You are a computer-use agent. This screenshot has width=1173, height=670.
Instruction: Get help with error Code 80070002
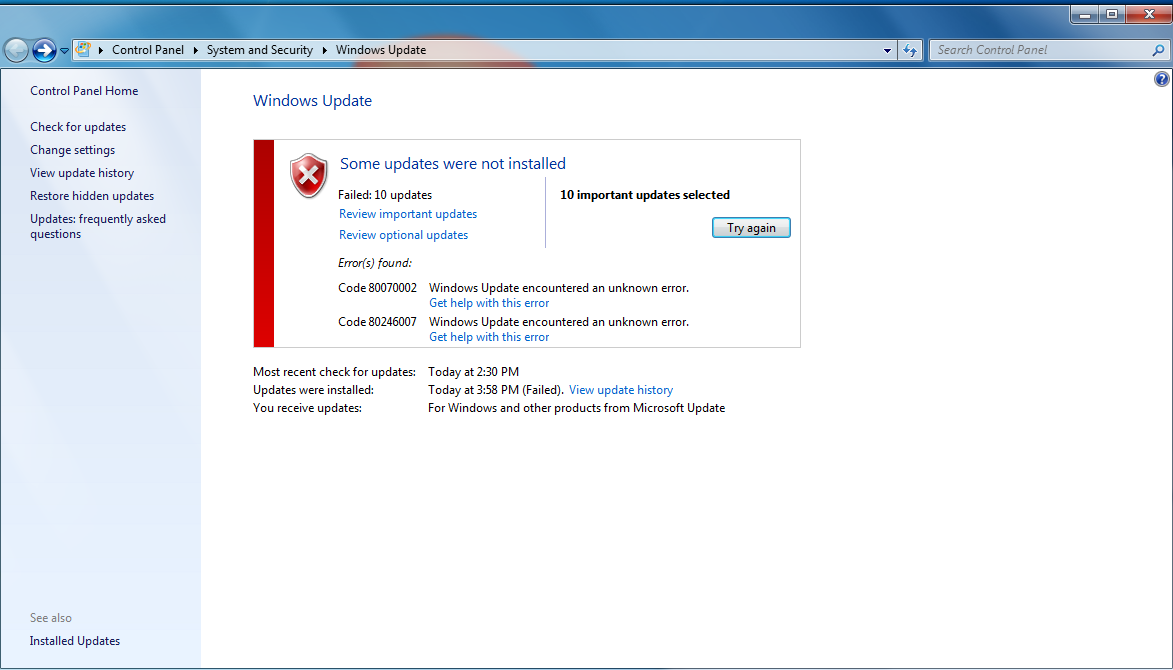click(x=489, y=303)
